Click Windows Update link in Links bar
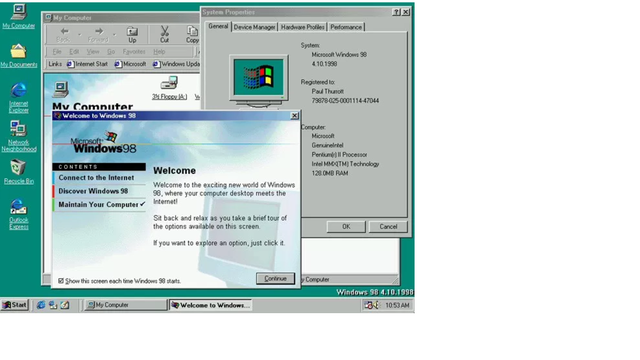 point(176,64)
